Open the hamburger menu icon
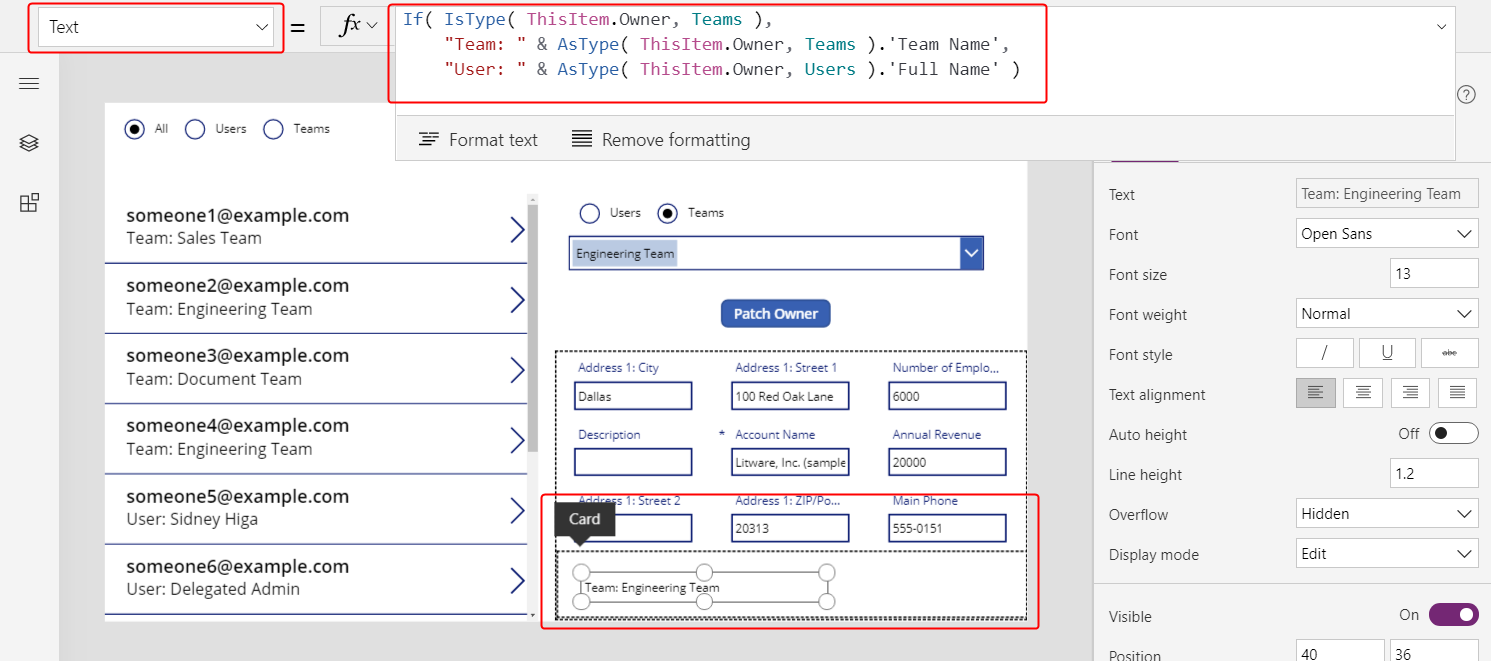The height and width of the screenshot is (661, 1491). pyautogui.click(x=29, y=84)
